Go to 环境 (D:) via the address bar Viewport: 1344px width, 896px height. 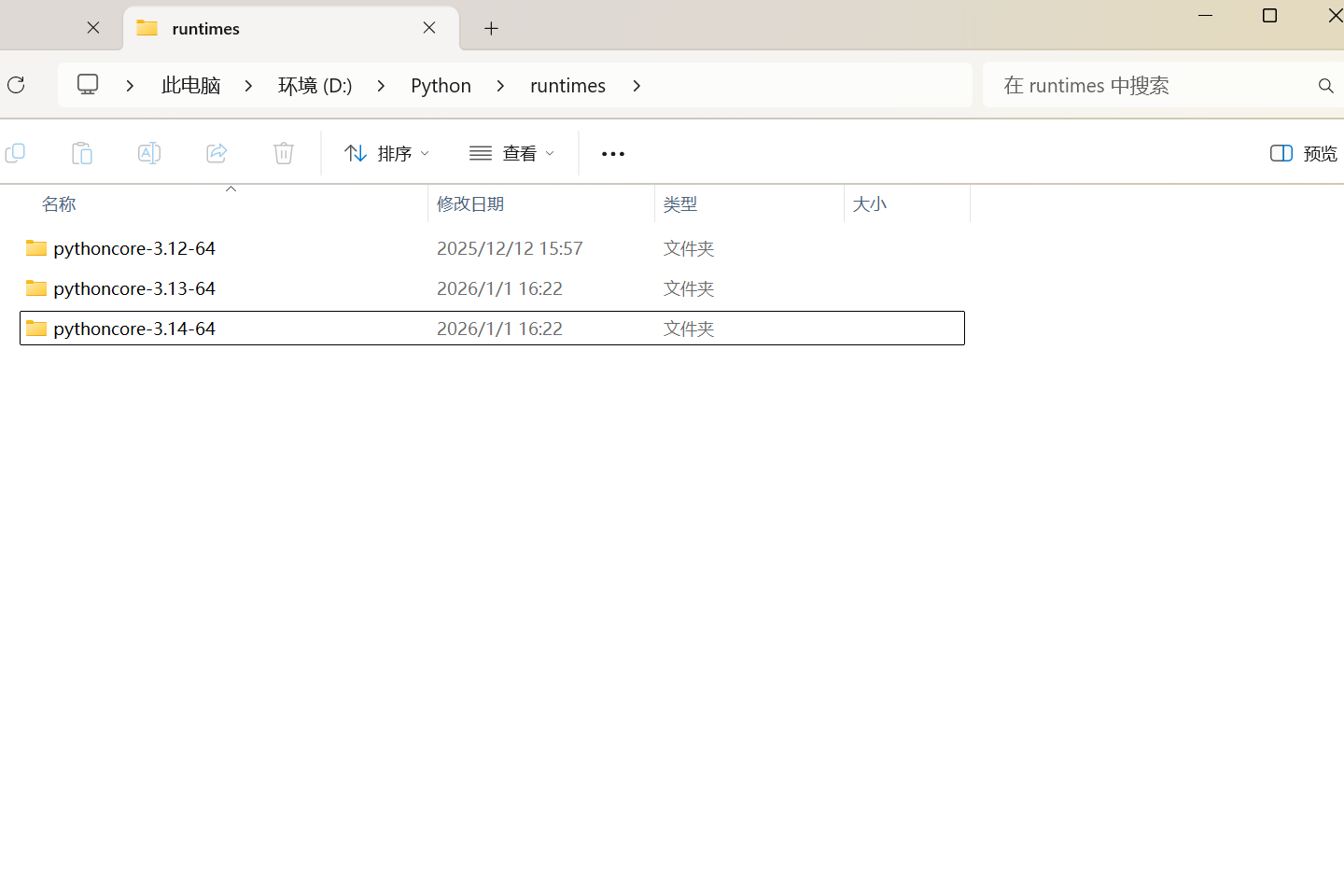pyautogui.click(x=315, y=85)
